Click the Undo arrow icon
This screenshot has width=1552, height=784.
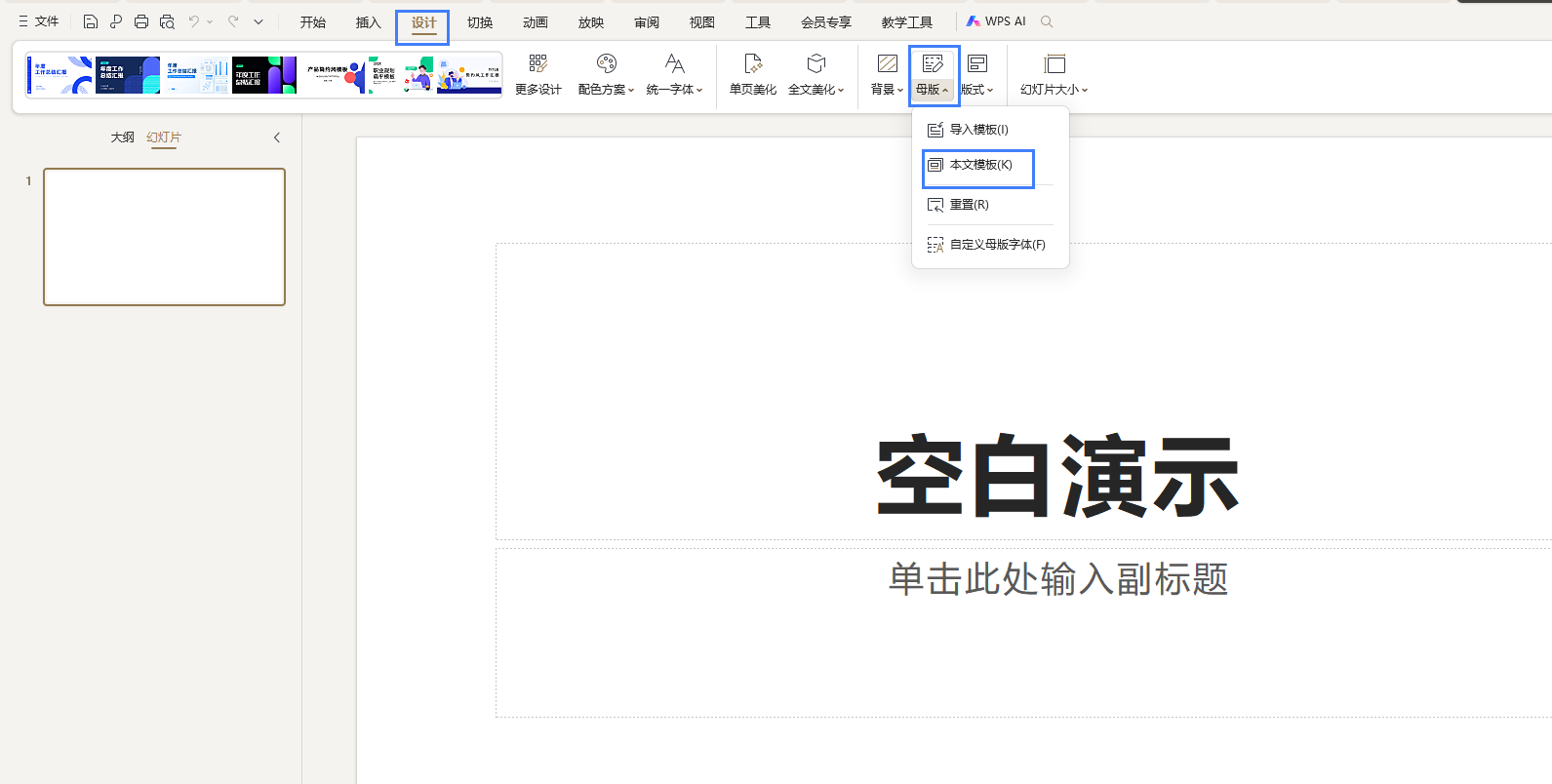(194, 21)
